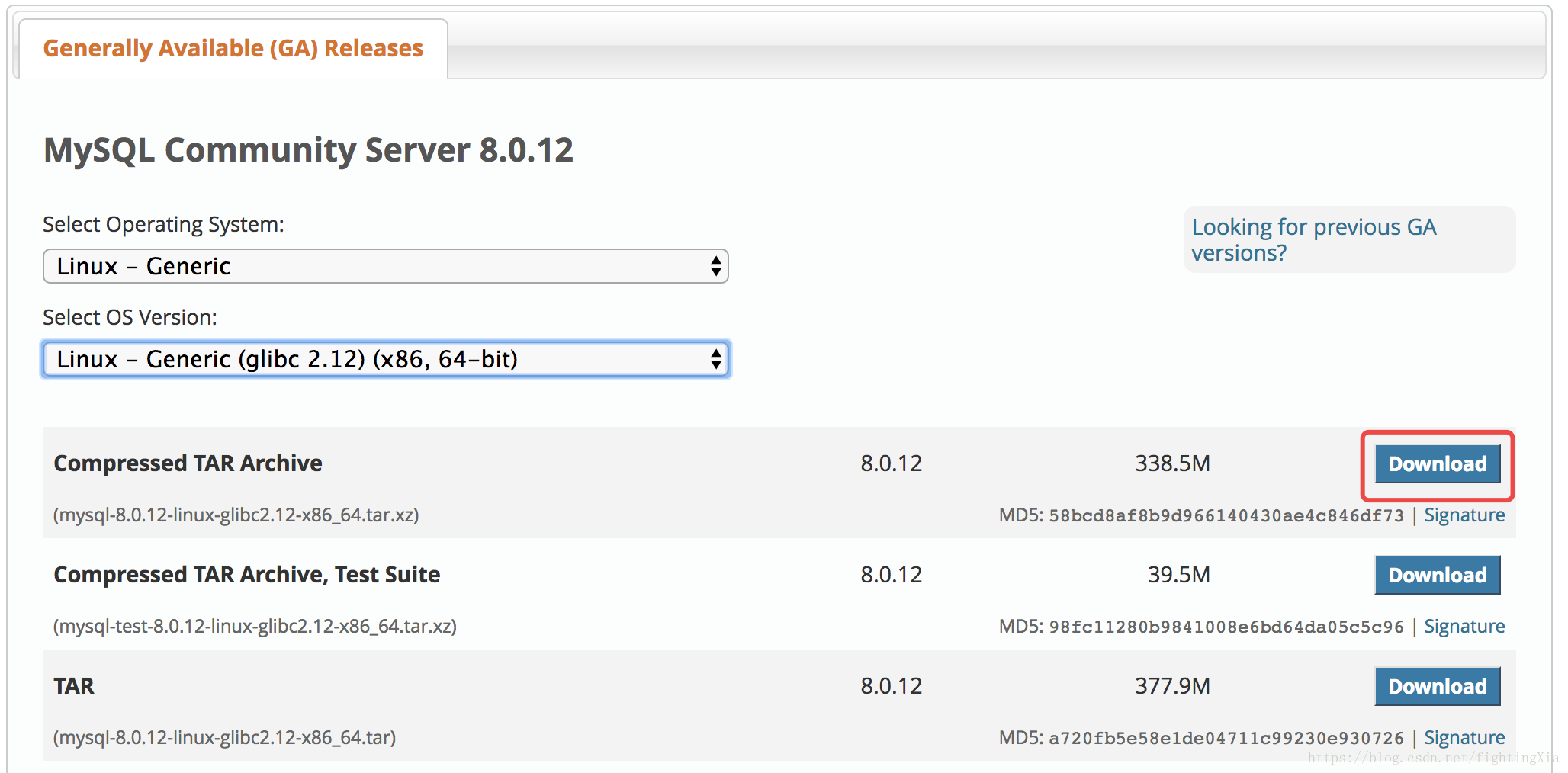1568x773 pixels.
Task: Download the Compressed TAR Archive, Test Suite
Action: pos(1437,575)
